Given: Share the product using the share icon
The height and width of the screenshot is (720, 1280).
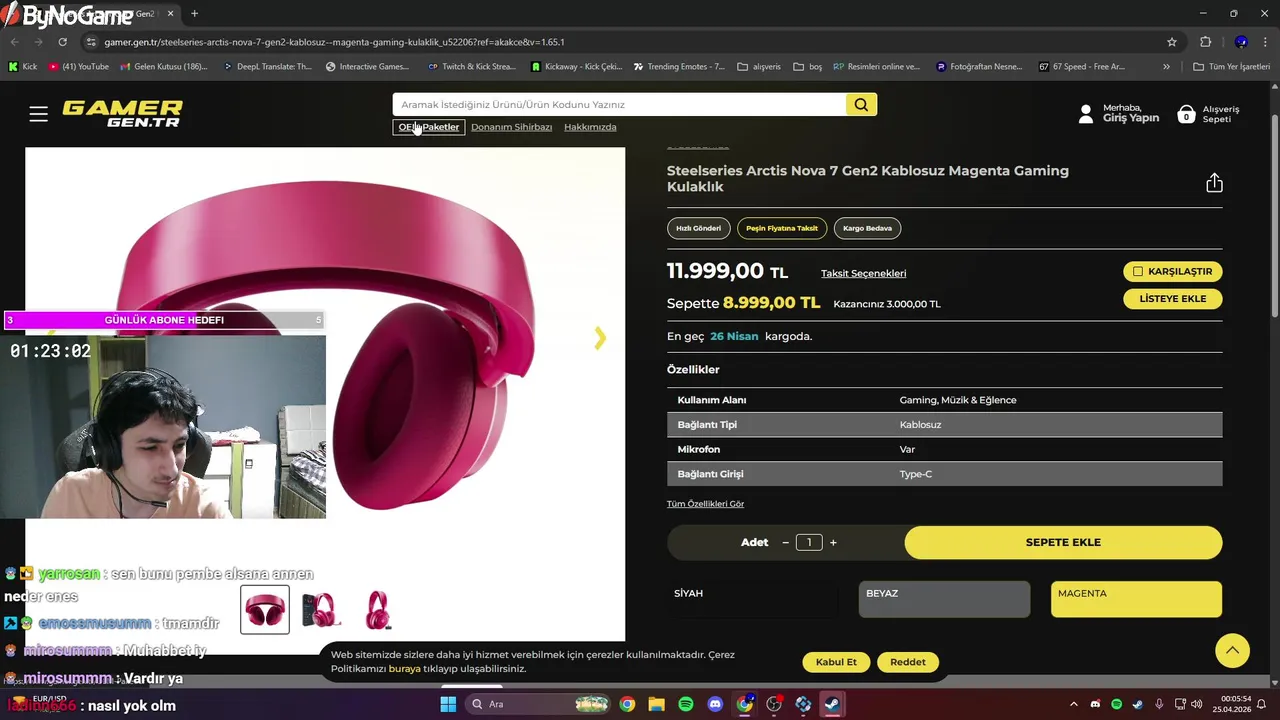Looking at the screenshot, I should tap(1214, 183).
